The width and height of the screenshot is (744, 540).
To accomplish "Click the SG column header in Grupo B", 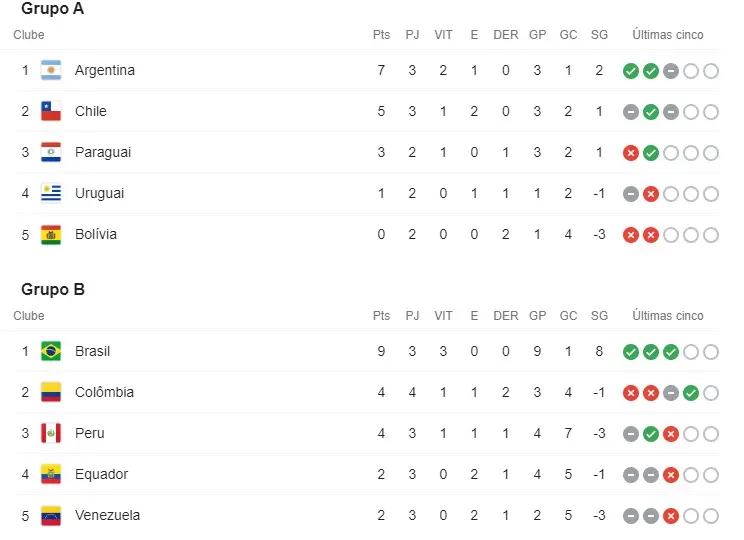I will coord(599,316).
